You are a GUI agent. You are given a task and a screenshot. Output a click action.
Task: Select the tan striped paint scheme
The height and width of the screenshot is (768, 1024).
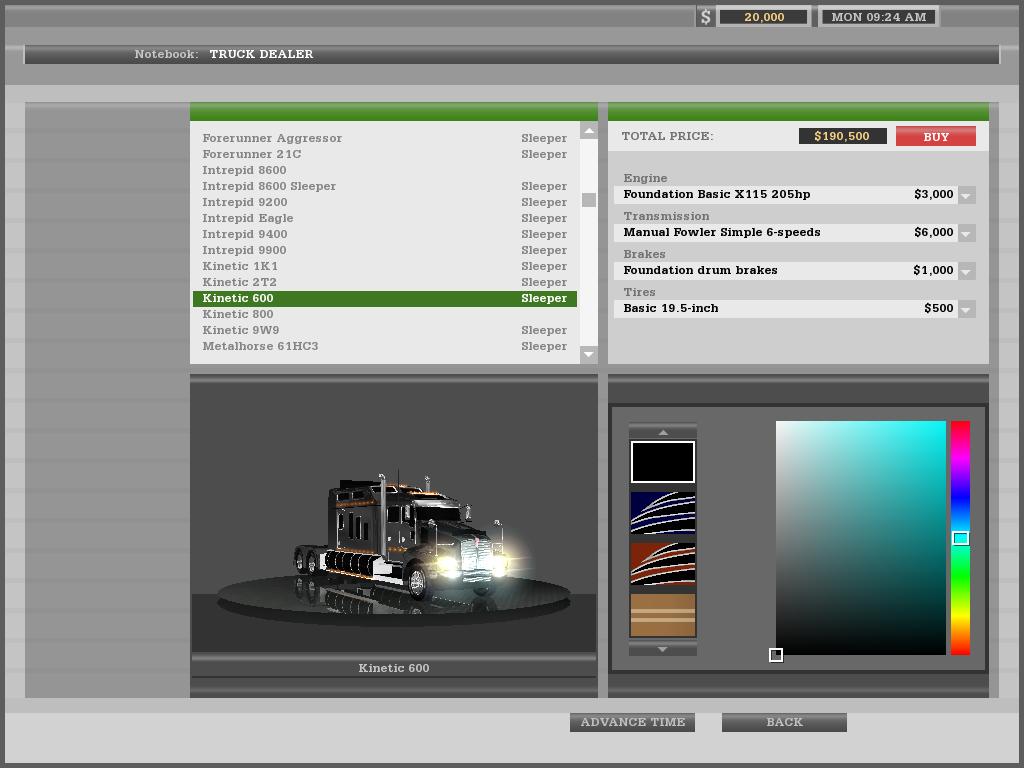pos(662,614)
